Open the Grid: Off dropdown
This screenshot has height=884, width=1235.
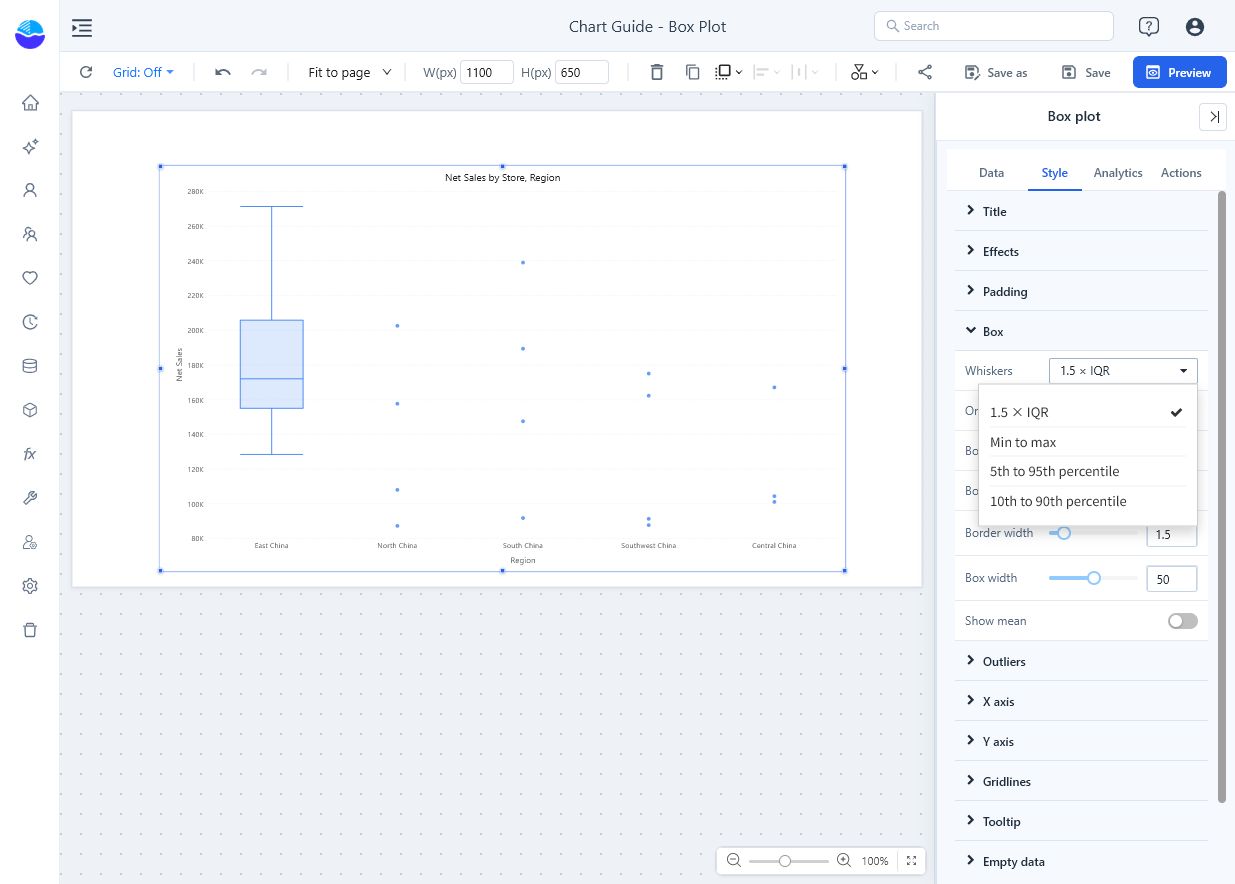tap(143, 72)
